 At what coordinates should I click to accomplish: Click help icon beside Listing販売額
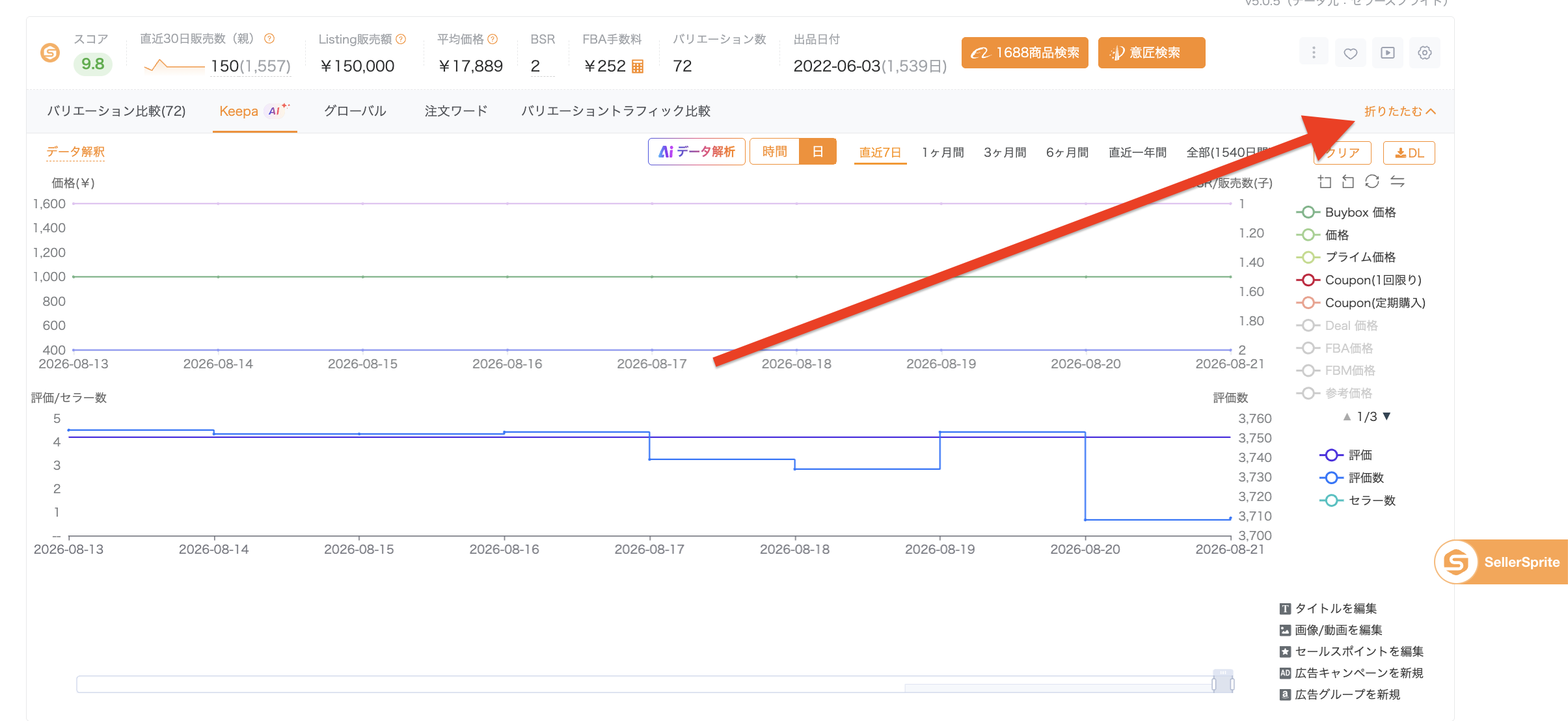point(401,39)
